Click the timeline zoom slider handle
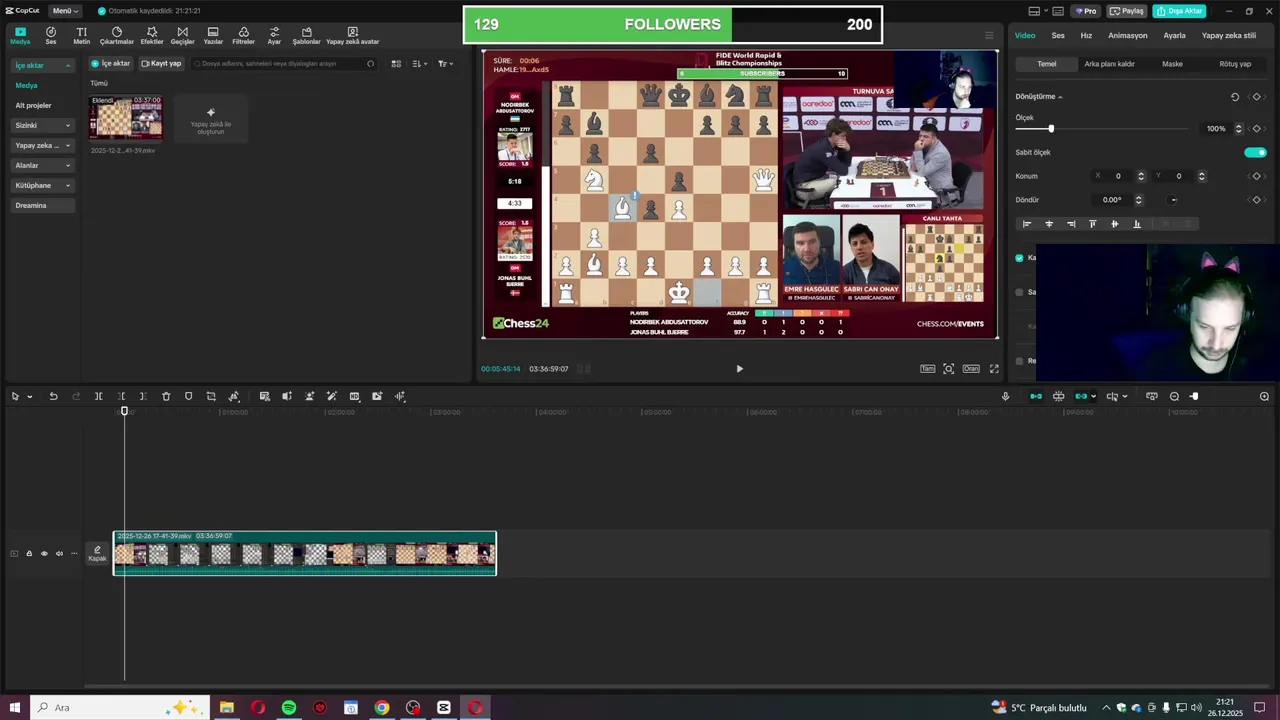Image resolution: width=1280 pixels, height=720 pixels. [x=1194, y=397]
